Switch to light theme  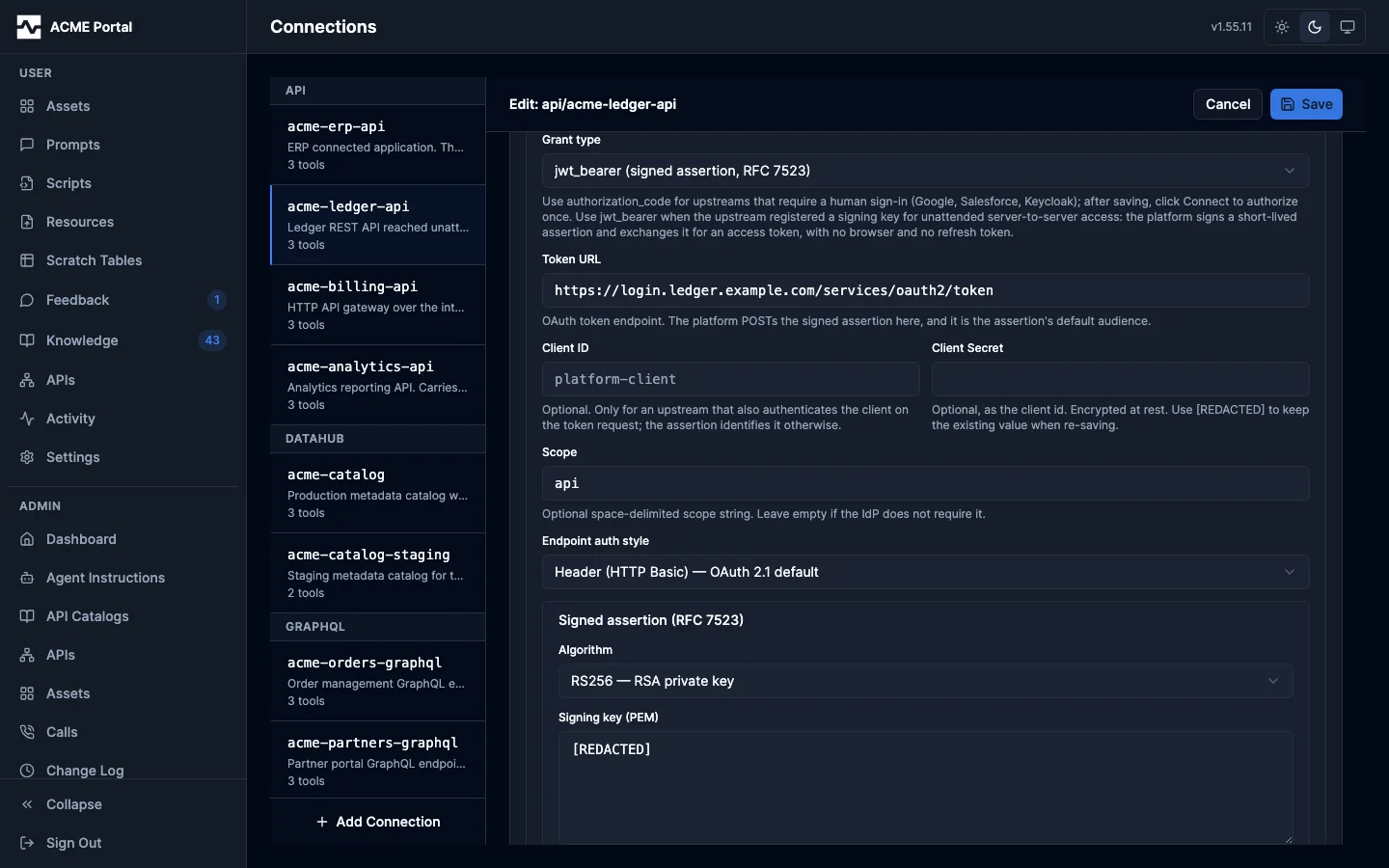pos(1282,27)
